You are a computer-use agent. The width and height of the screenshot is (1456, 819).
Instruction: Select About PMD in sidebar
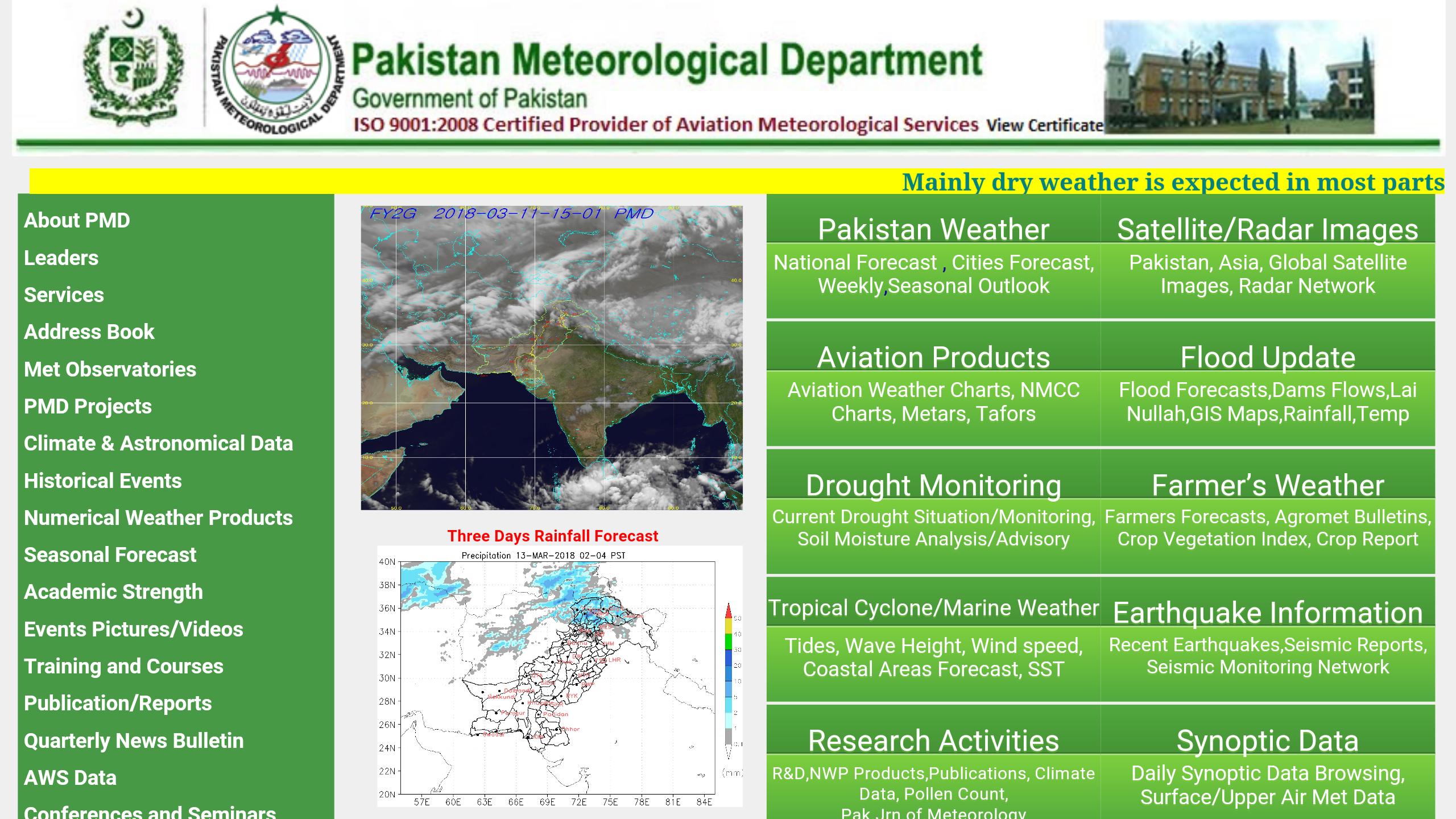coord(76,221)
